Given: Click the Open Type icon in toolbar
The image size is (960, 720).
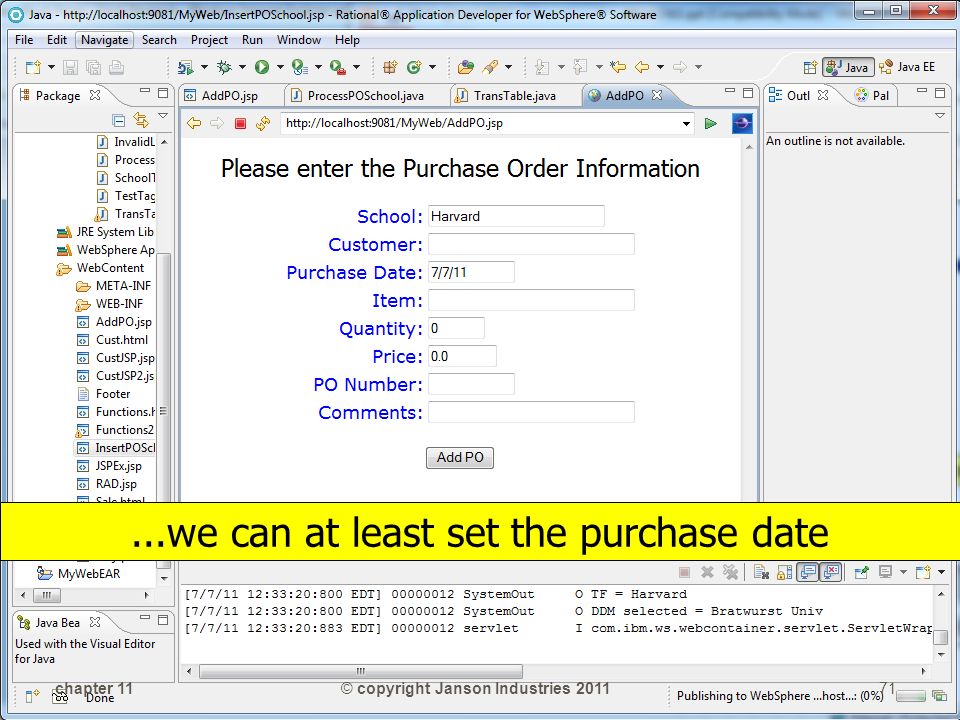Looking at the screenshot, I should pos(466,67).
